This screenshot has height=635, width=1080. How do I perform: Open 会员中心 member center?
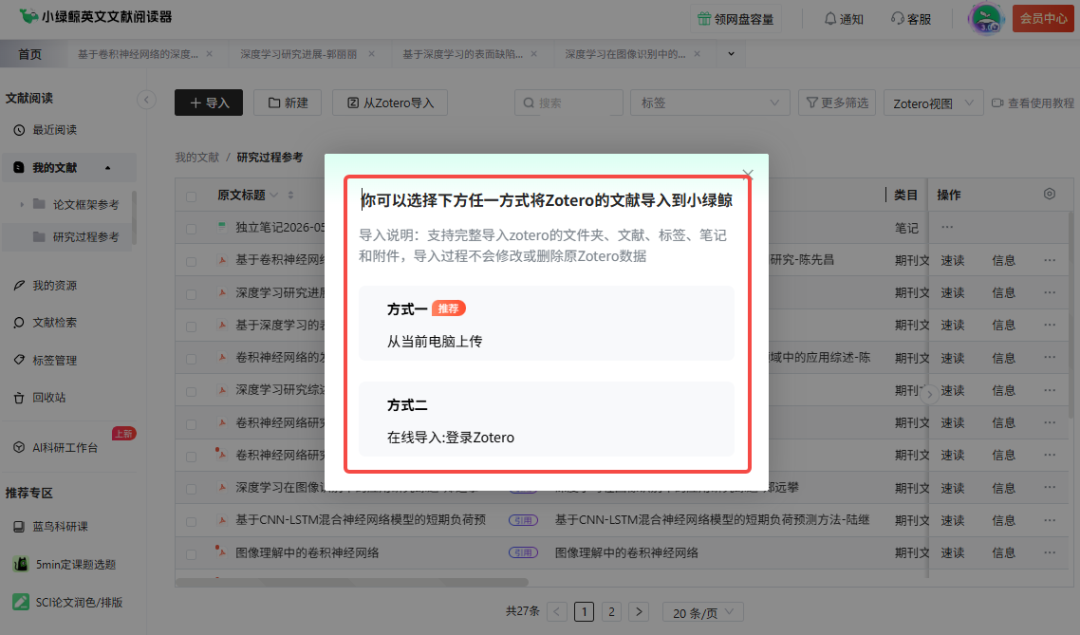pyautogui.click(x=1043, y=19)
